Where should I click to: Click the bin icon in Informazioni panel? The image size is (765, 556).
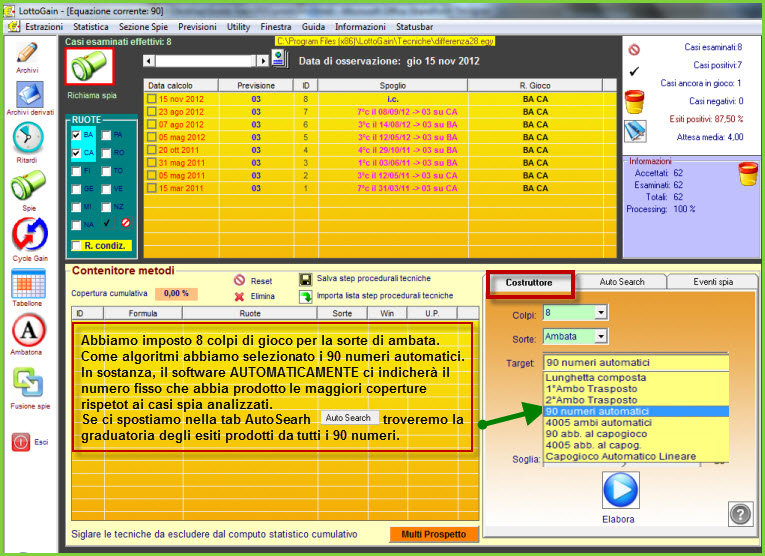coord(748,174)
